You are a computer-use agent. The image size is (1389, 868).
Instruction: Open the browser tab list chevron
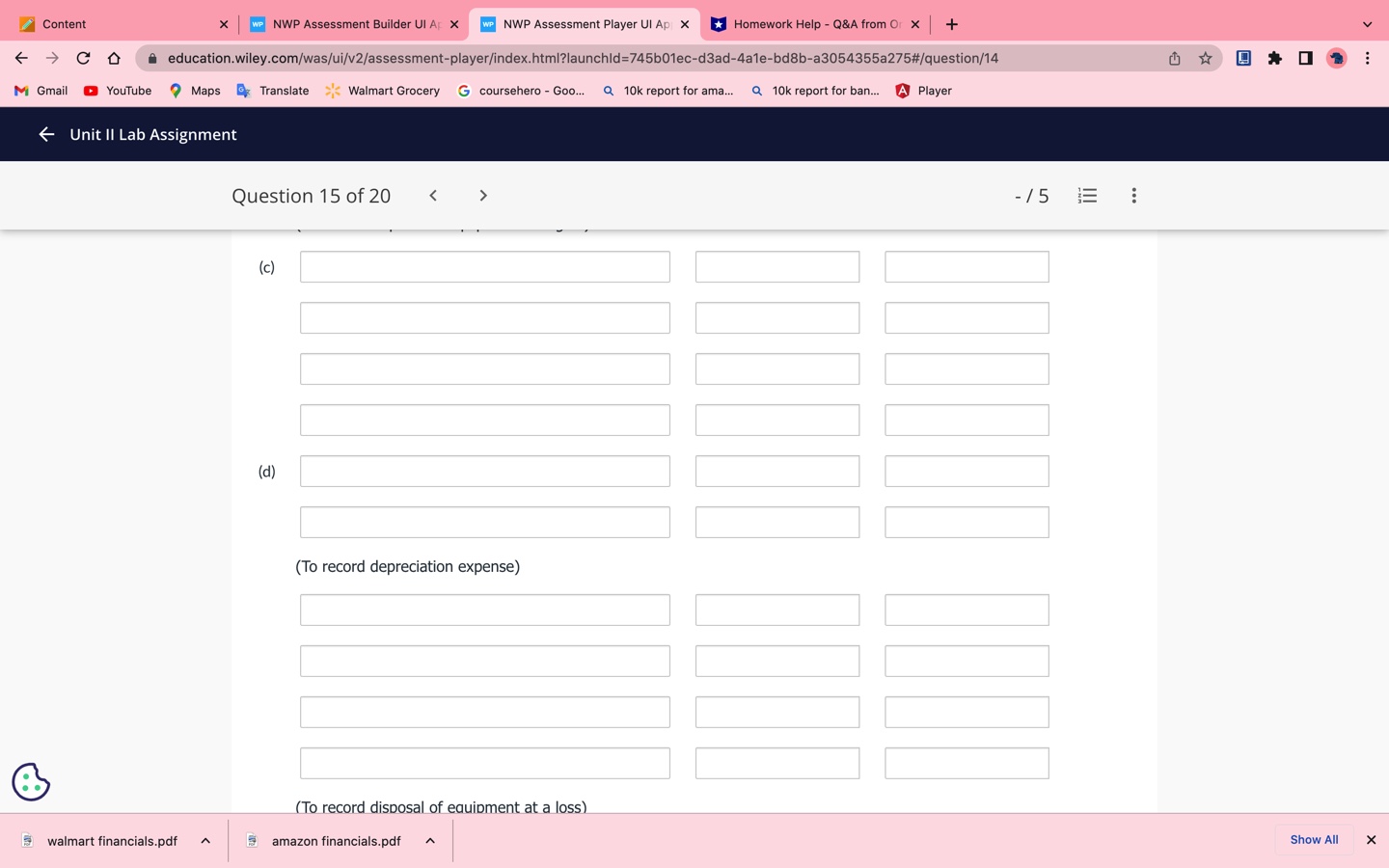pyautogui.click(x=1366, y=23)
